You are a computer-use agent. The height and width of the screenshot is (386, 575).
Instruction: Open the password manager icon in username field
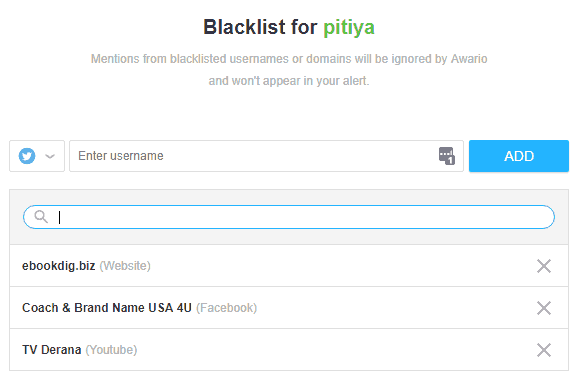click(x=447, y=156)
